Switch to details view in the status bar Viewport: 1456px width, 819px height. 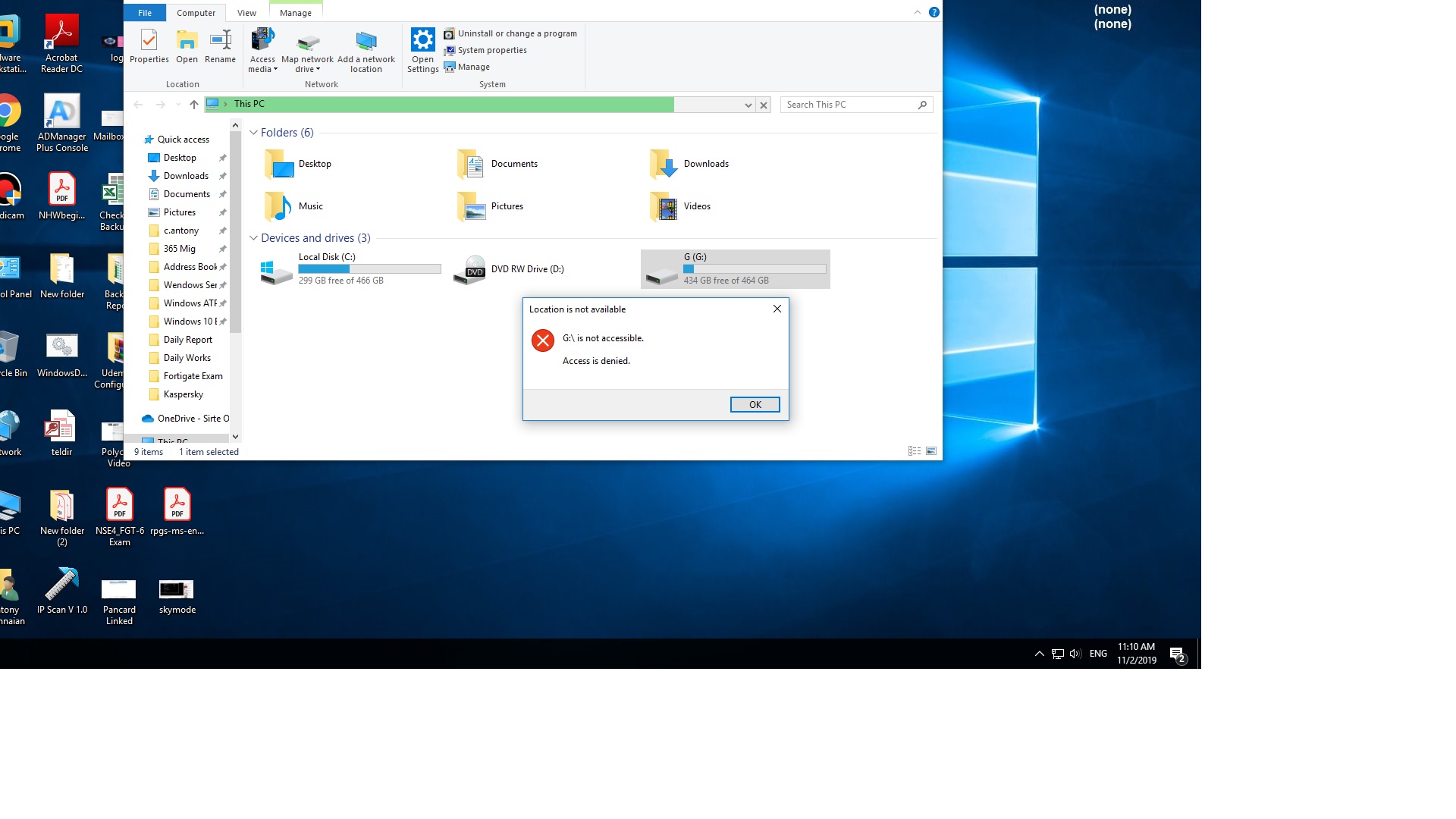915,451
